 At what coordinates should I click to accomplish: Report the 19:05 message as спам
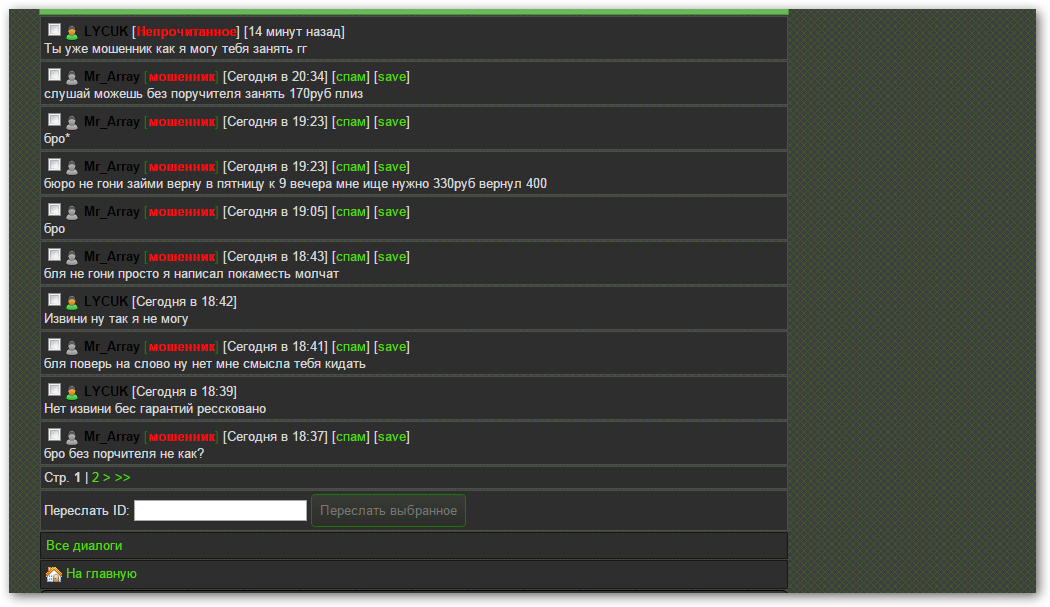(x=351, y=212)
